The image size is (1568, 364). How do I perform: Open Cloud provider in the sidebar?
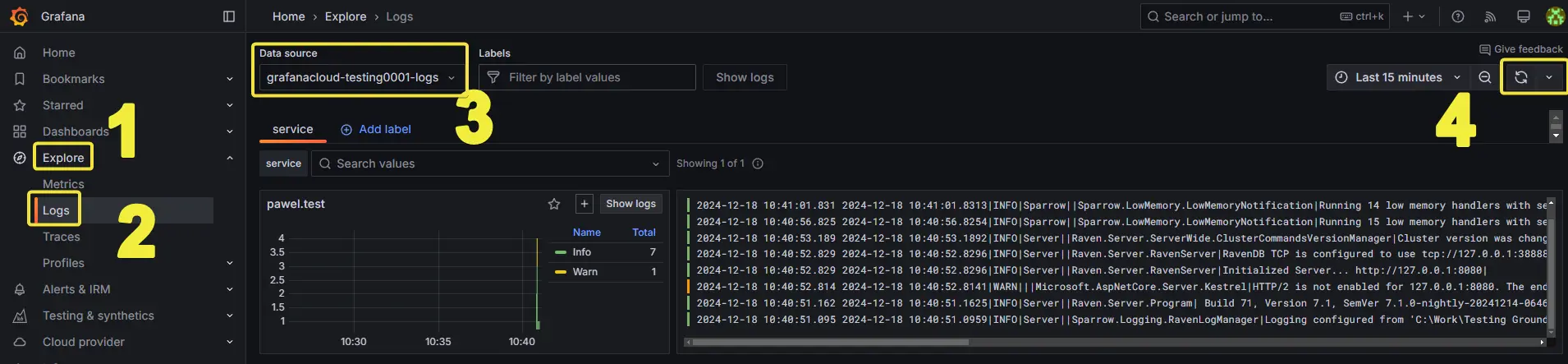(x=84, y=342)
